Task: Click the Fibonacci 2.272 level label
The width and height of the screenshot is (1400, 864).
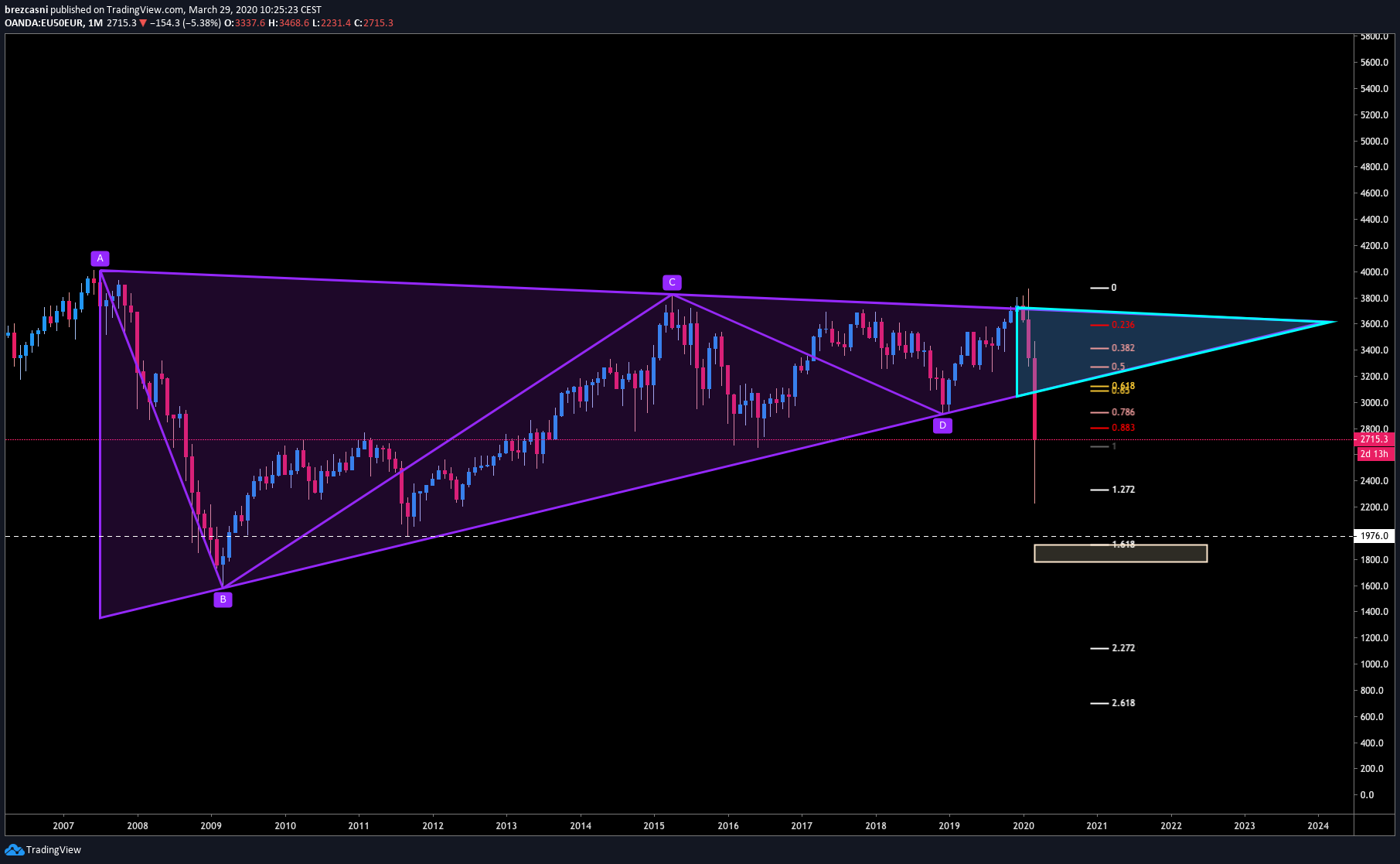Action: (x=1123, y=648)
